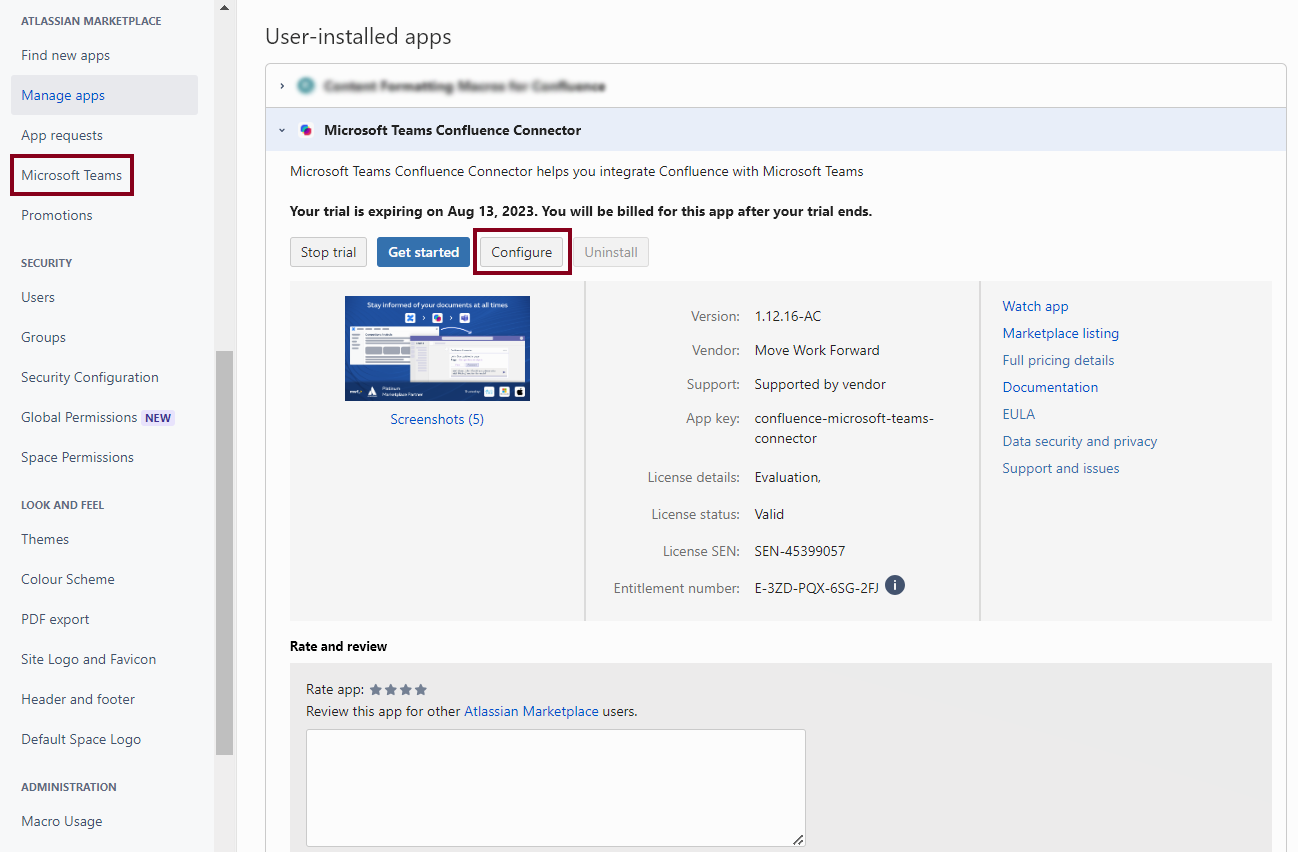This screenshot has width=1298, height=852.
Task: Open Screenshots (5)
Action: point(437,419)
